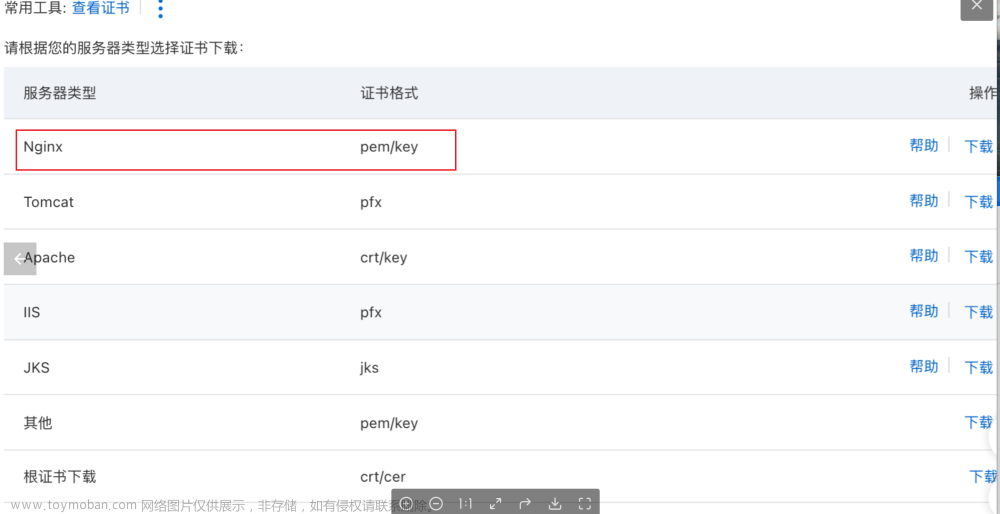
Task: Select the 根证书下载 row label
Action: 60,476
